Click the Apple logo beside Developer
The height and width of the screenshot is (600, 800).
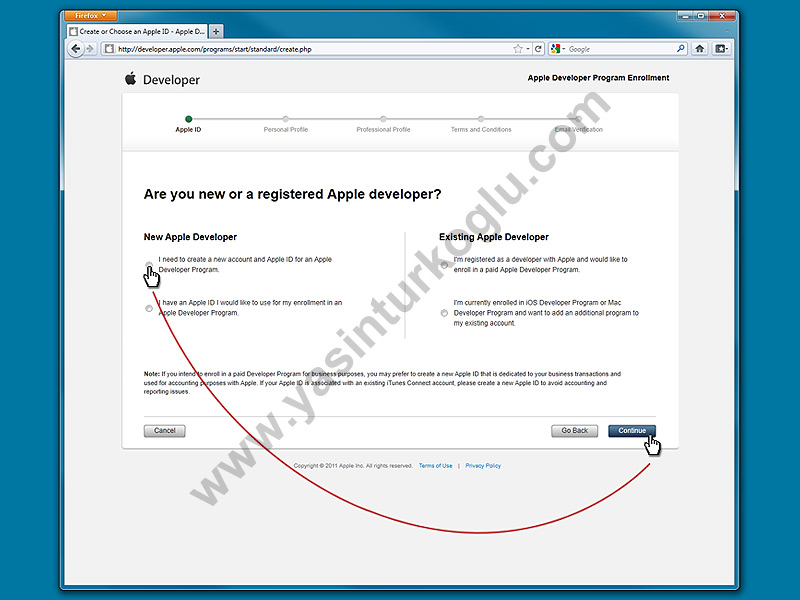[x=131, y=79]
